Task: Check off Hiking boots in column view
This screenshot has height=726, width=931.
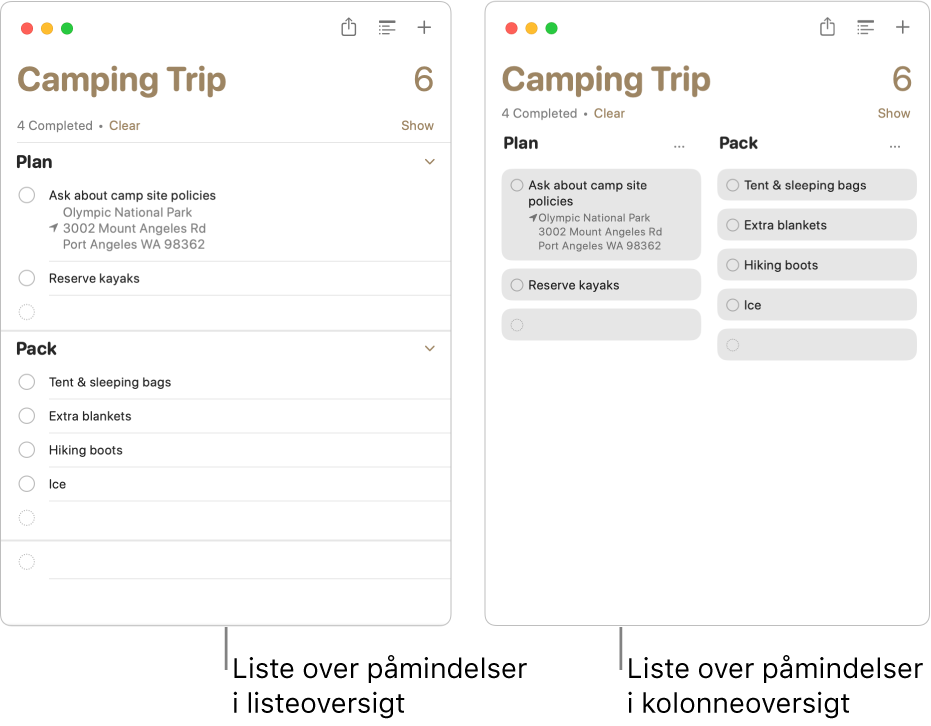Action: coord(733,265)
